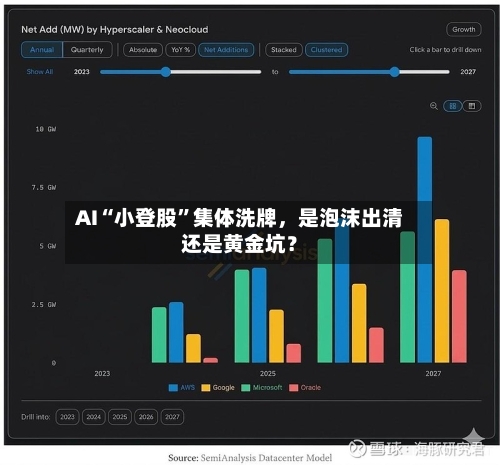
Task: Switch to the Annual view tab
Action: (42, 50)
